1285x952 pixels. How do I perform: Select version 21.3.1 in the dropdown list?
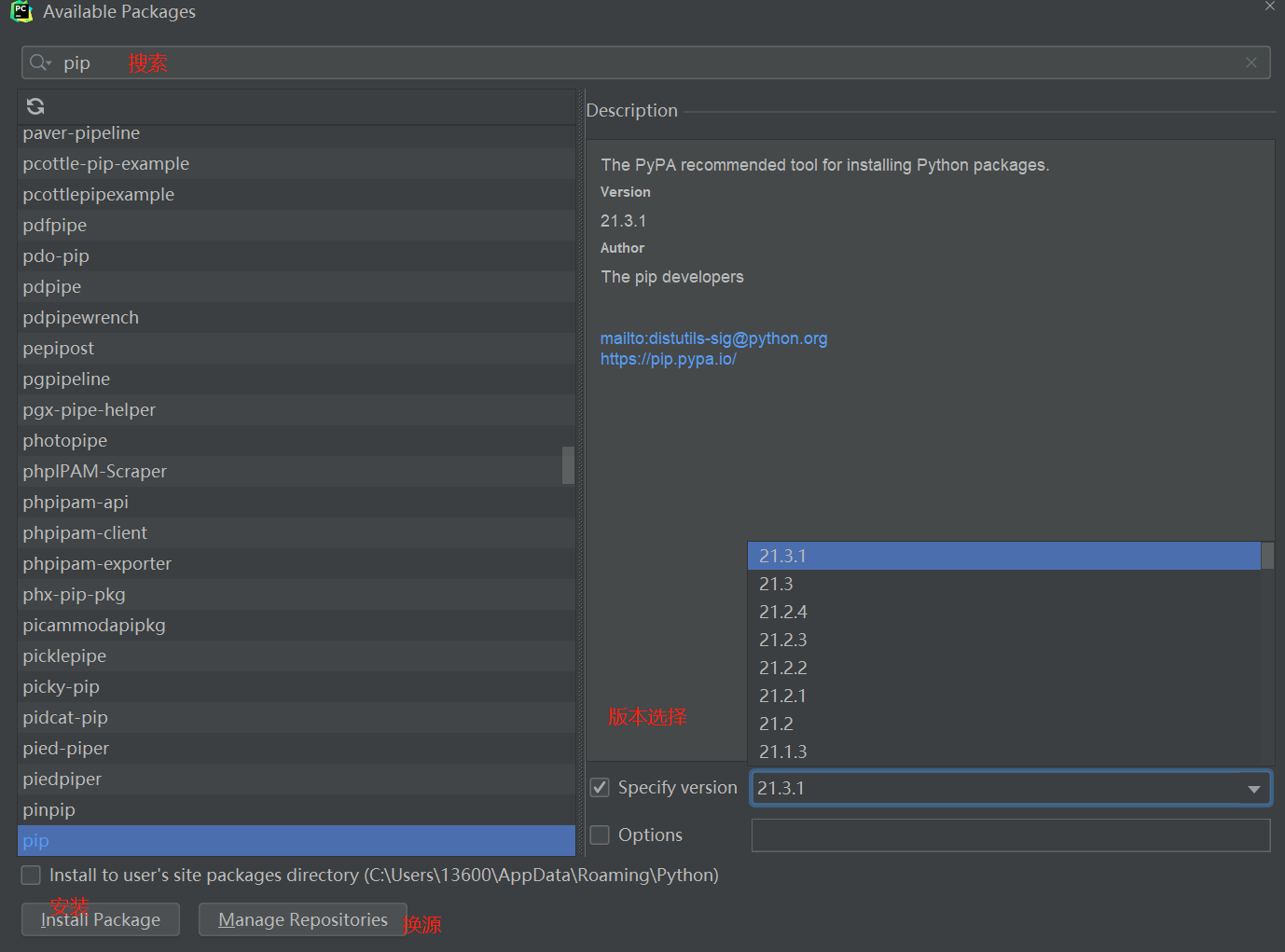click(1003, 556)
